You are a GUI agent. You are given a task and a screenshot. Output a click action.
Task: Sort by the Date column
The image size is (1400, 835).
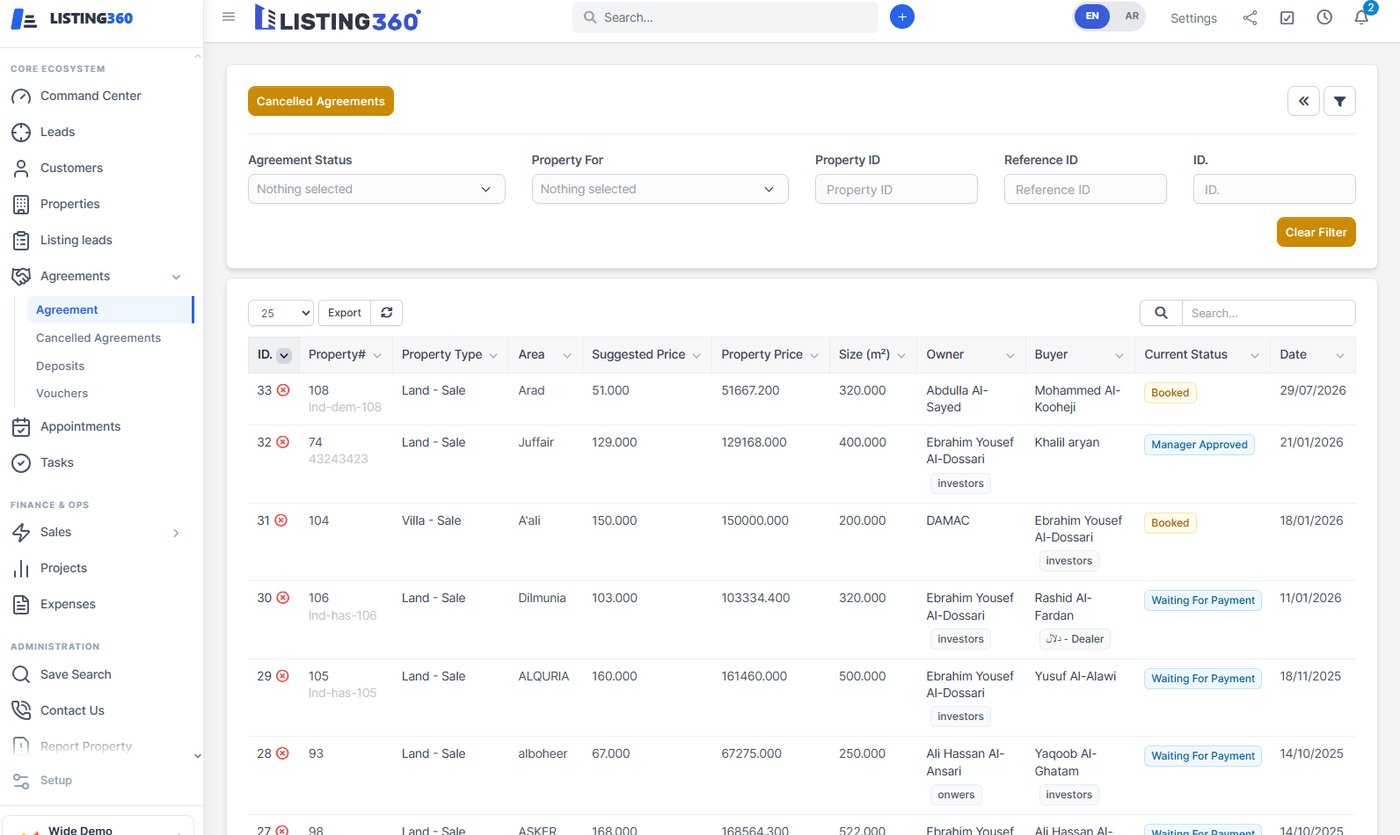[1313, 355]
